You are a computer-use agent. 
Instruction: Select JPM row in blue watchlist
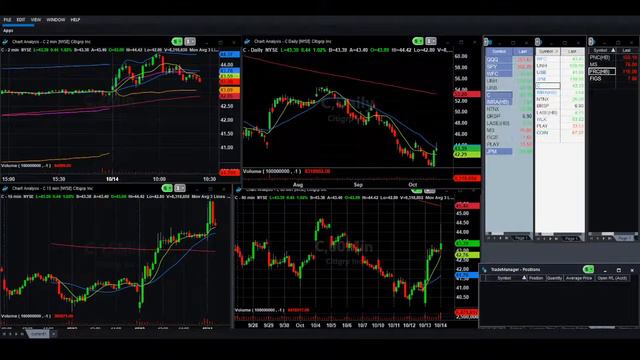[x=509, y=151]
